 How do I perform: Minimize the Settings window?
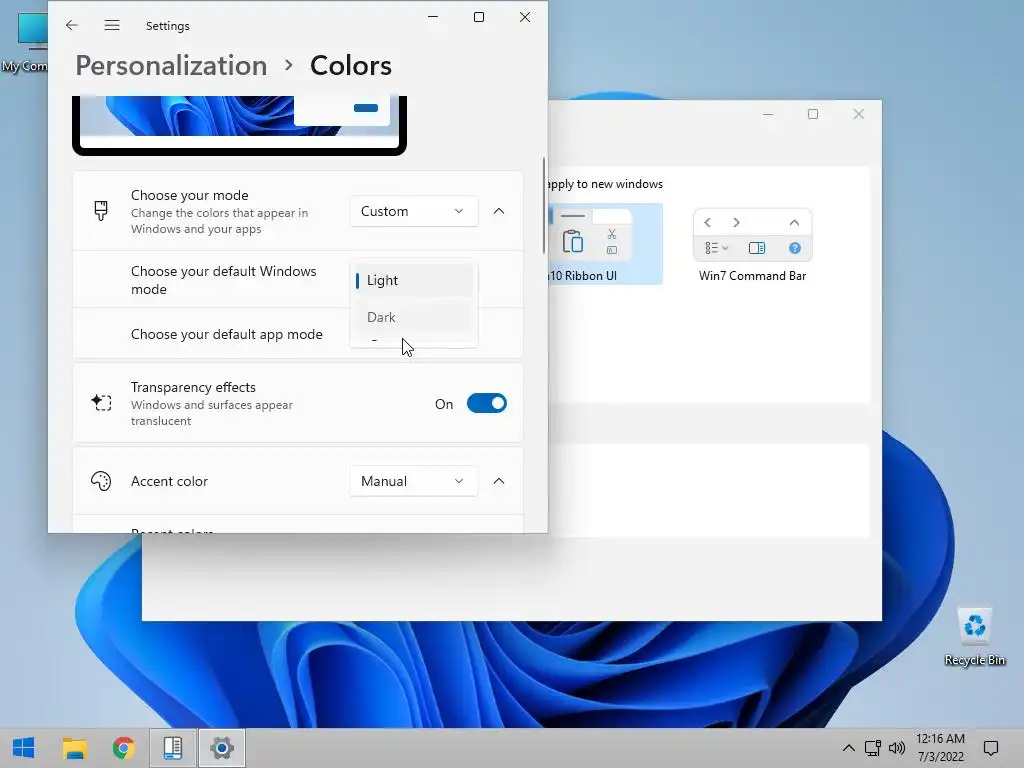[x=433, y=17]
